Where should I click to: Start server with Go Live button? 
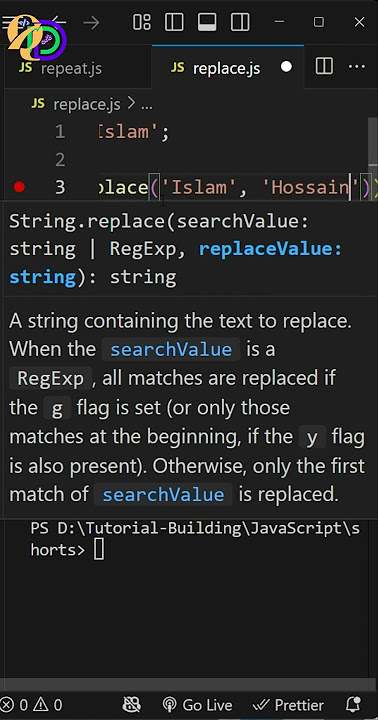click(x=197, y=705)
